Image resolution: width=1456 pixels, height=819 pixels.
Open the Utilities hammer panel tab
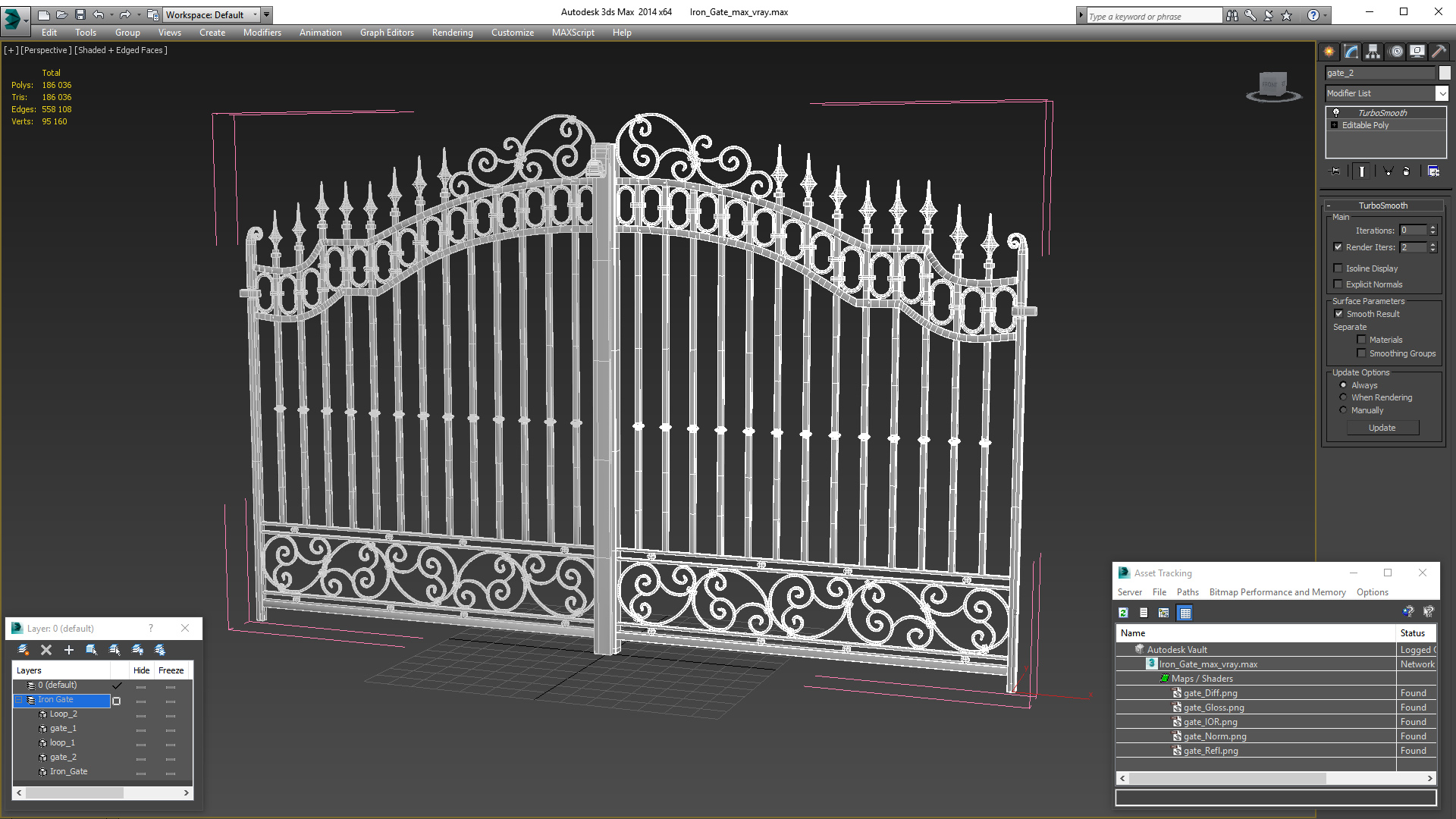1439,52
